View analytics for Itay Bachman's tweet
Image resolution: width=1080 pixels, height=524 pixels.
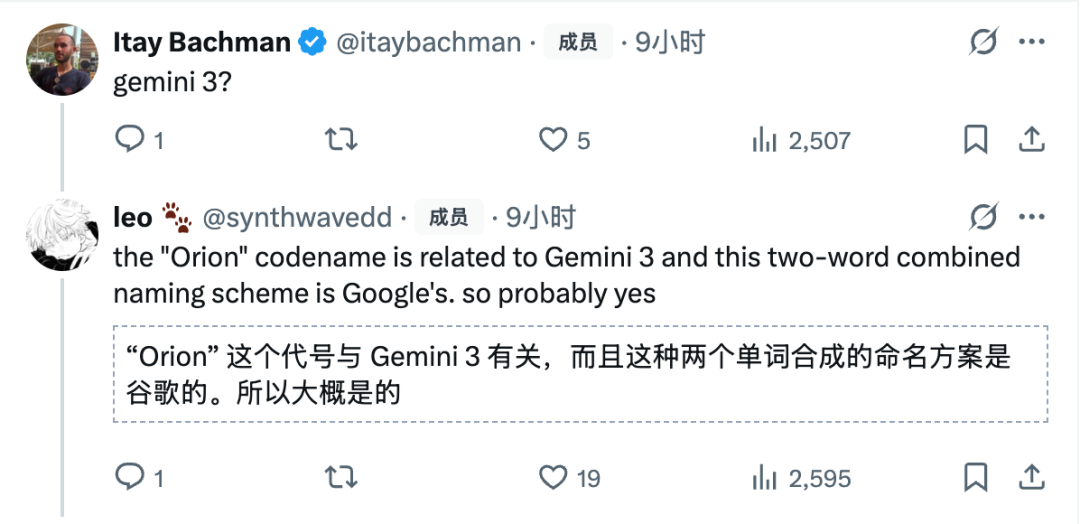765,140
